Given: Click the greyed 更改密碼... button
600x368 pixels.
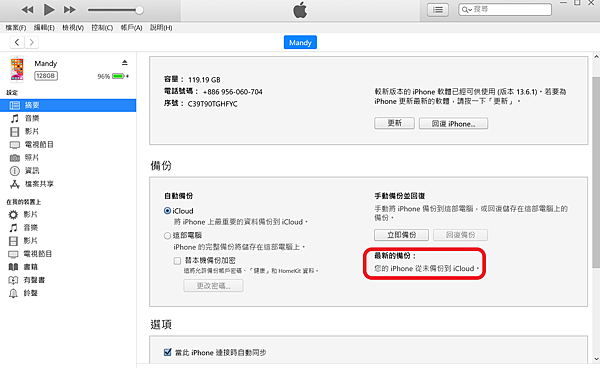Looking at the screenshot, I should pyautogui.click(x=213, y=286).
